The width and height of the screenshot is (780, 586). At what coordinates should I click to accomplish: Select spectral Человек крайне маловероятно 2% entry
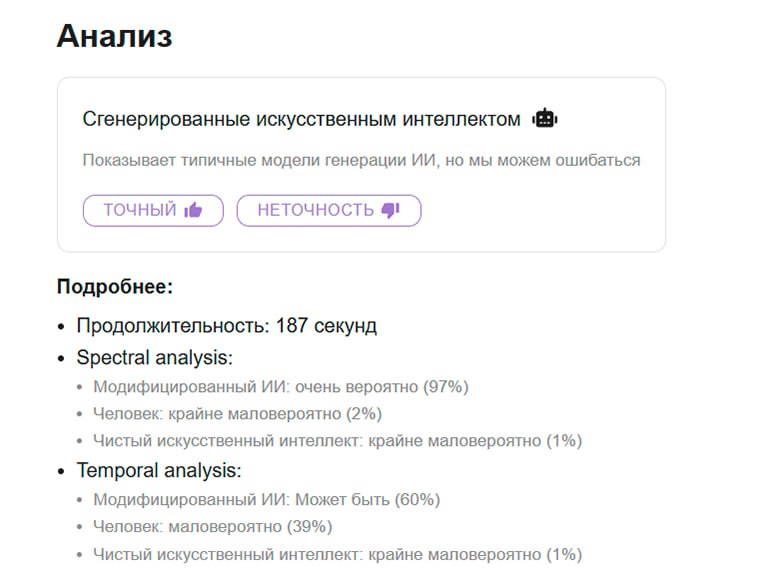click(x=237, y=413)
